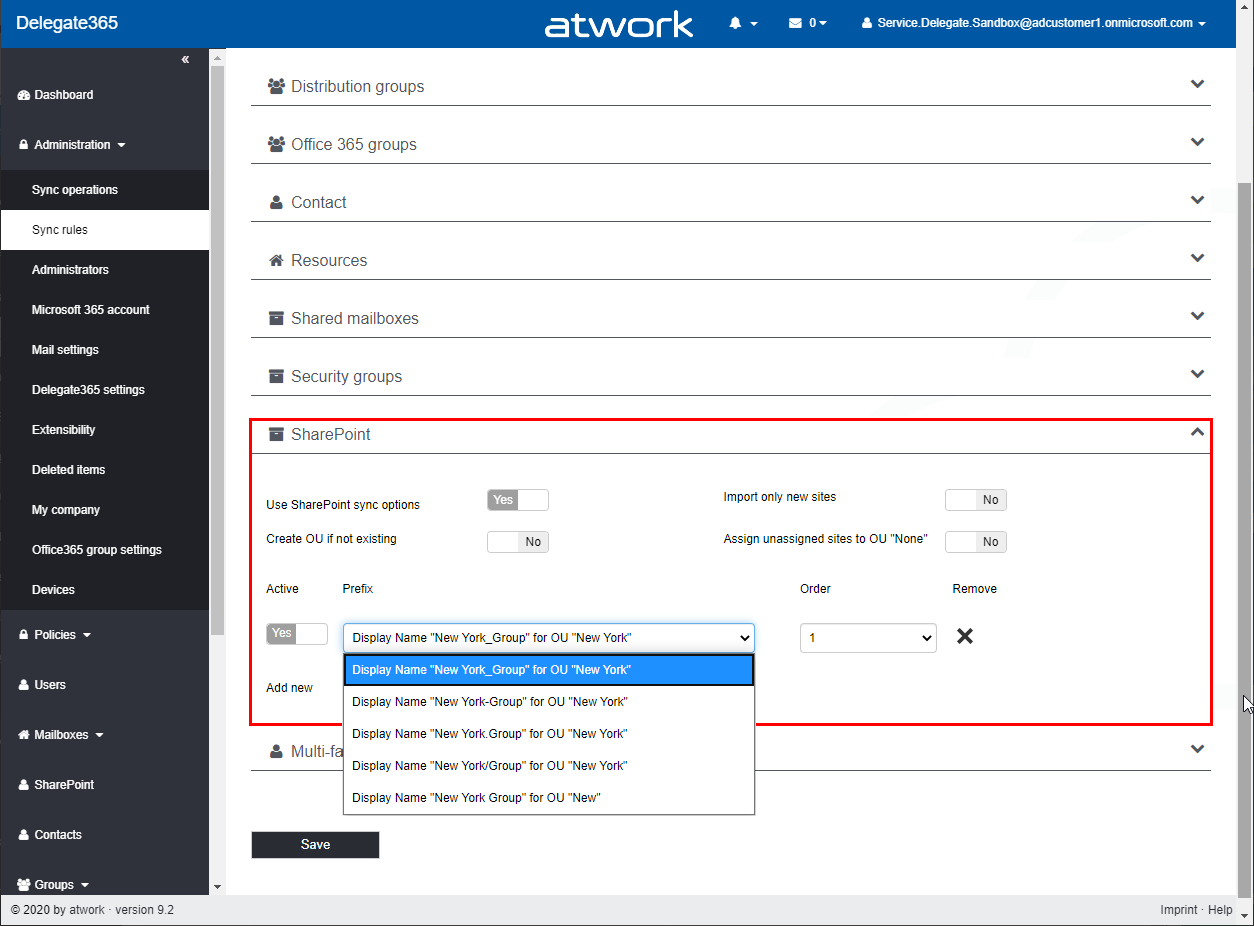Viewport: 1254px width, 926px height.
Task: Enable Import only new sites toggle
Action: point(975,500)
